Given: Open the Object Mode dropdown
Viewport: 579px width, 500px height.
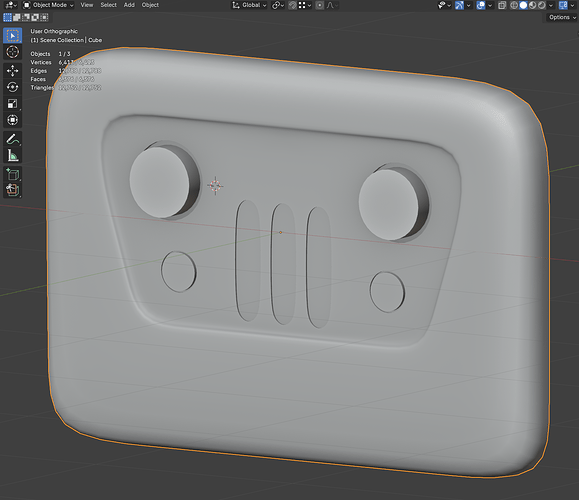Looking at the screenshot, I should [x=48, y=5].
